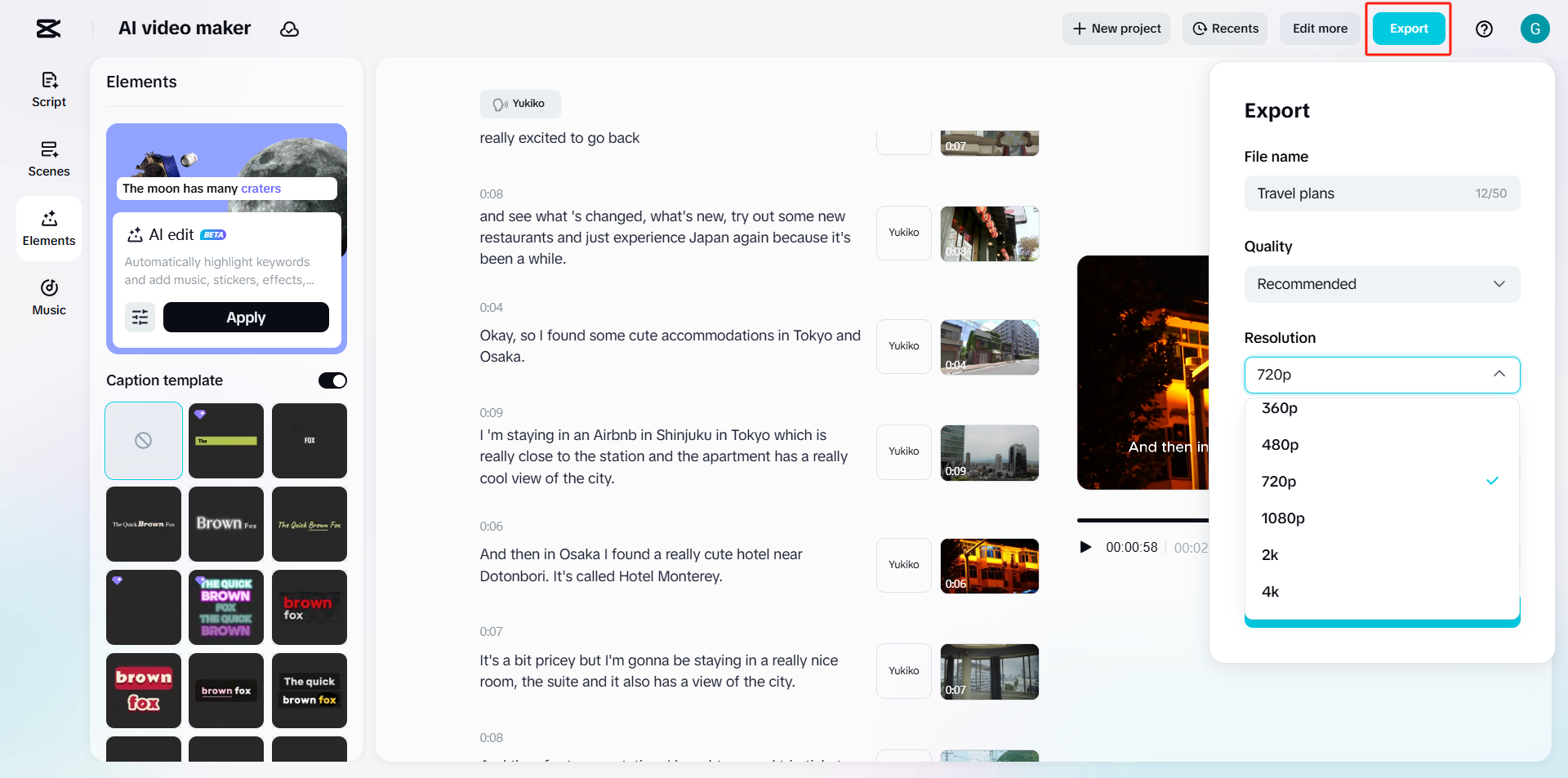Viewport: 1568px width, 778px height.
Task: Click the Edit more button
Action: click(x=1320, y=29)
